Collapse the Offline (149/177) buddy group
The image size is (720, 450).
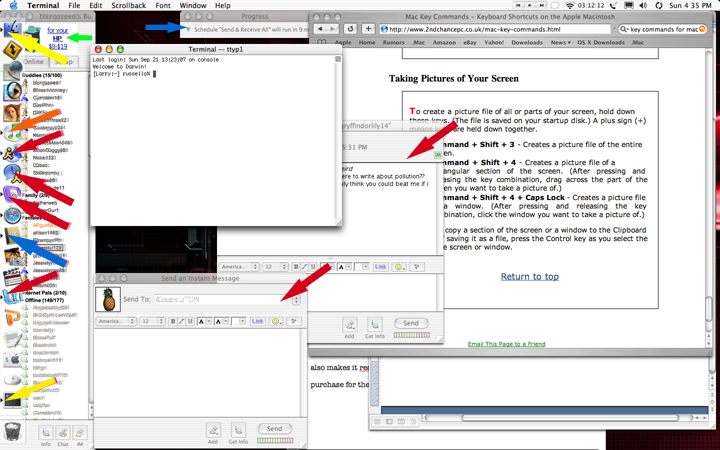pos(44,300)
